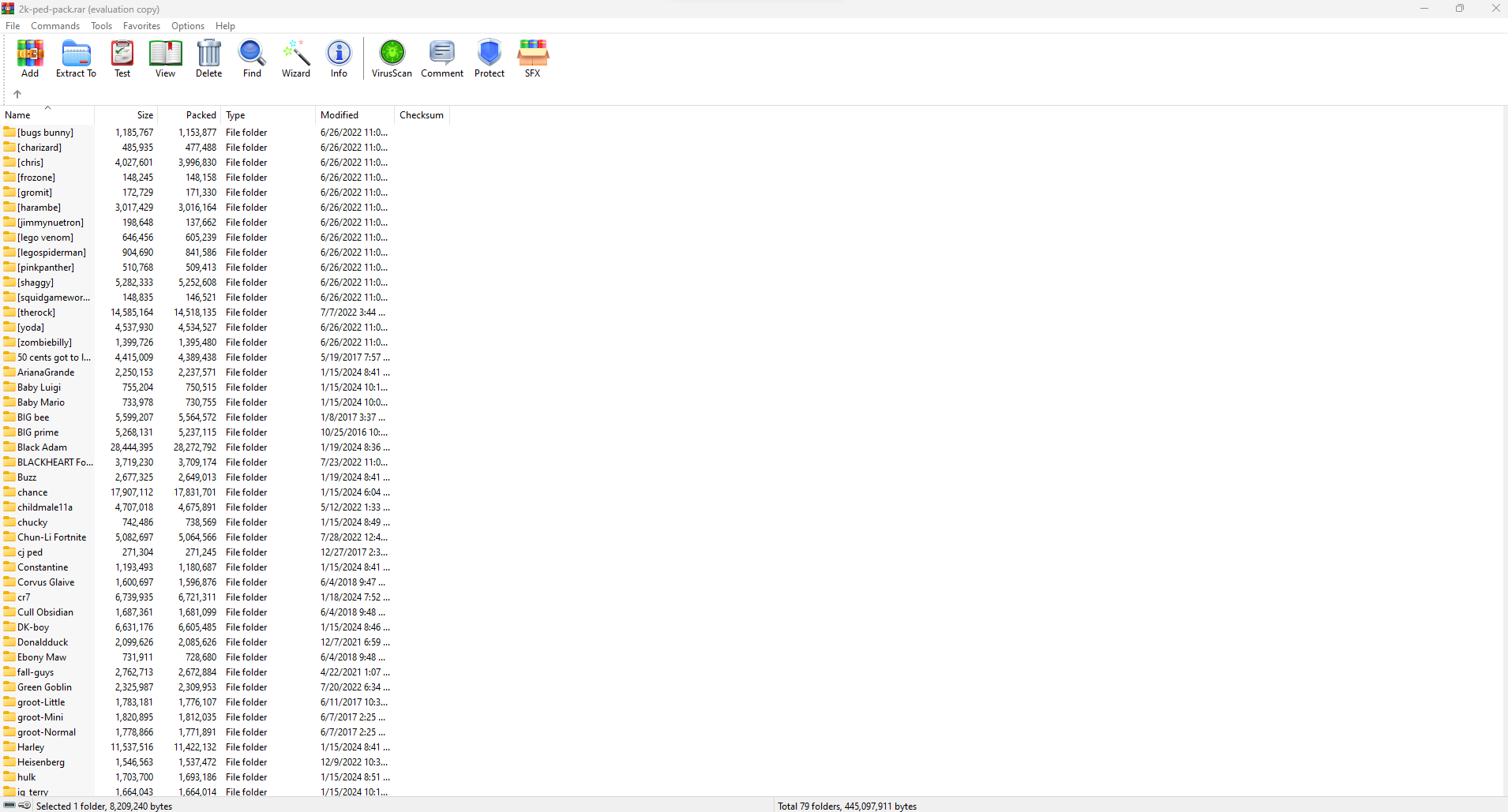Sort list by Checksum column header
Viewport: 1508px width, 812px height.
tap(422, 115)
